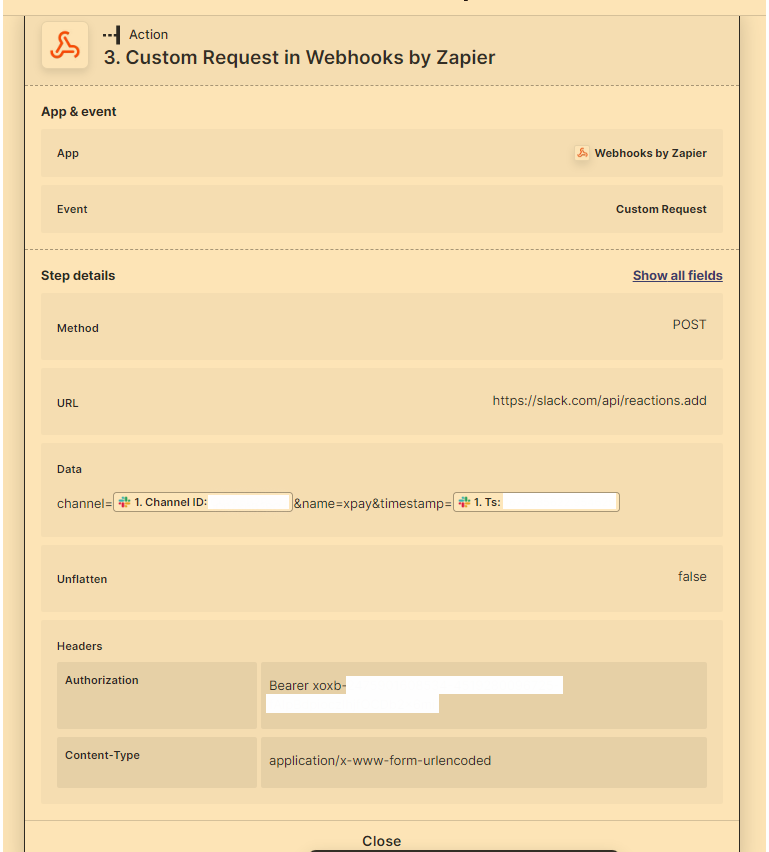Select the 1. Channel ID data pill
Image resolution: width=769 pixels, height=852 pixels.
click(x=203, y=502)
